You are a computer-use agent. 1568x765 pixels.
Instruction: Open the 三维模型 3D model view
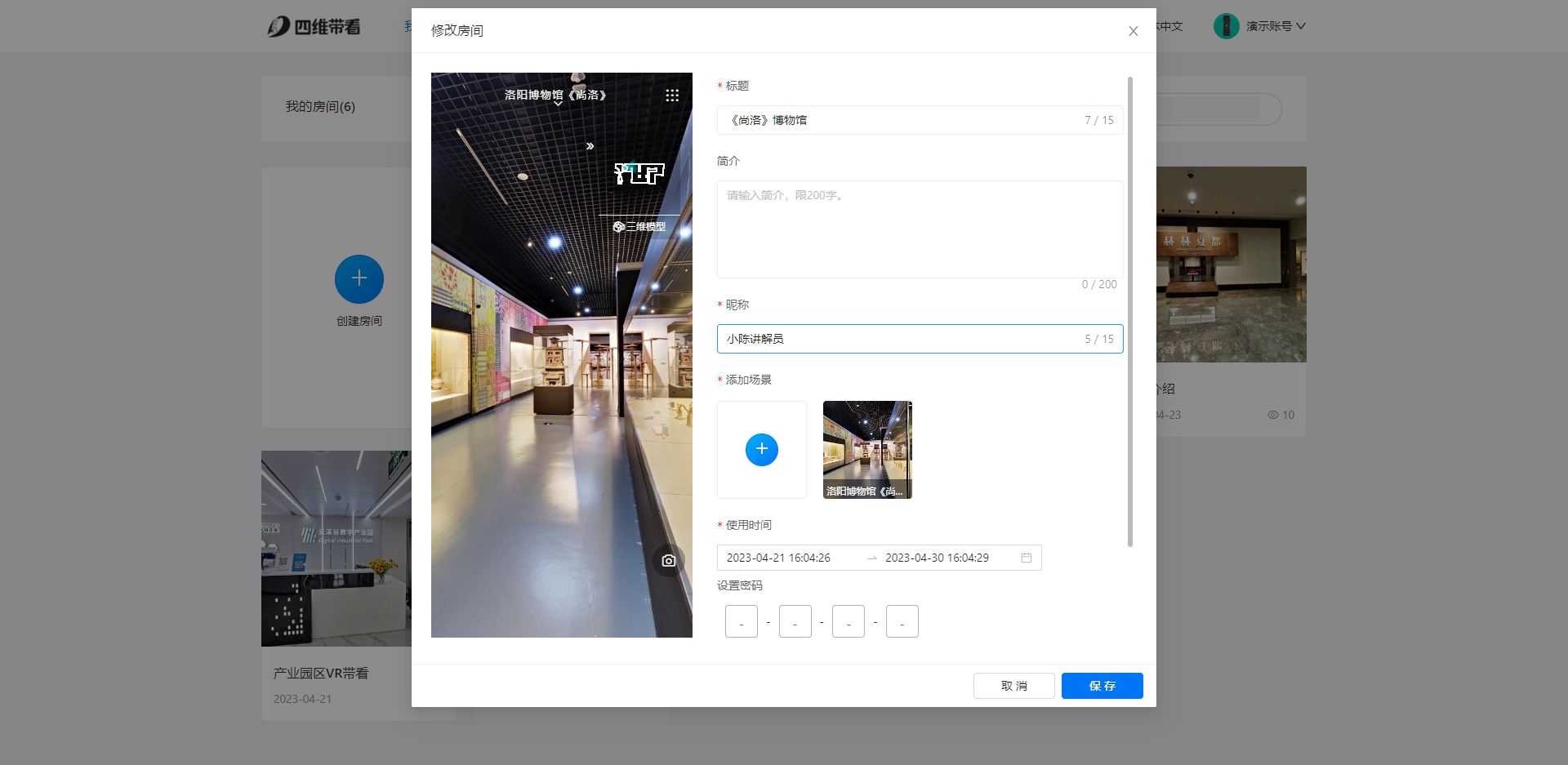point(639,227)
